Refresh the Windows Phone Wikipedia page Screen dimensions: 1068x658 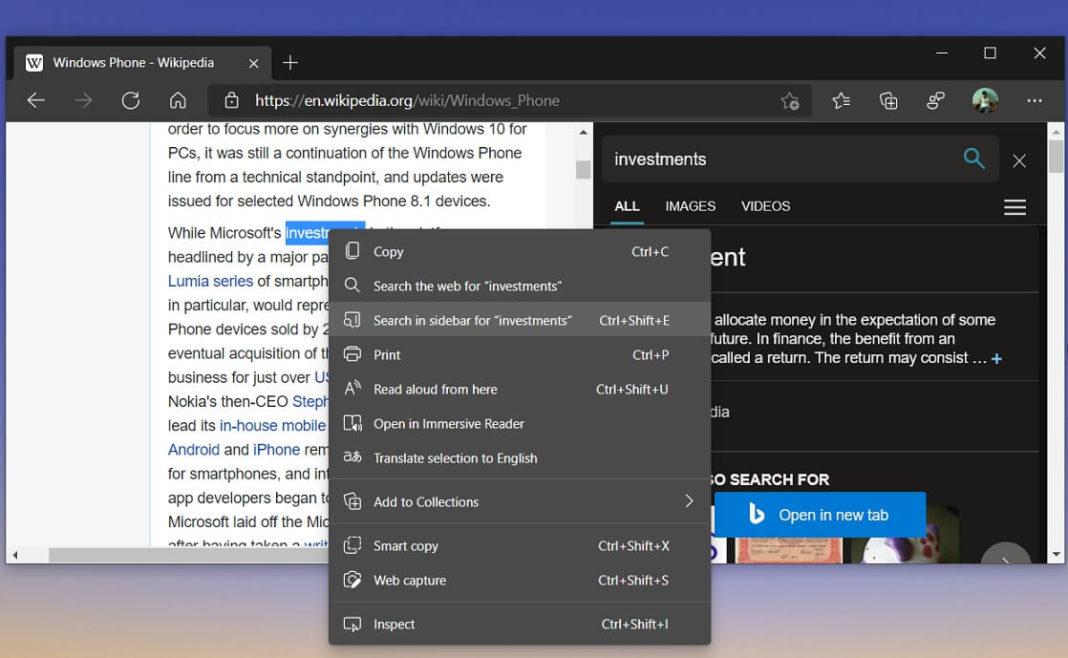pos(131,100)
